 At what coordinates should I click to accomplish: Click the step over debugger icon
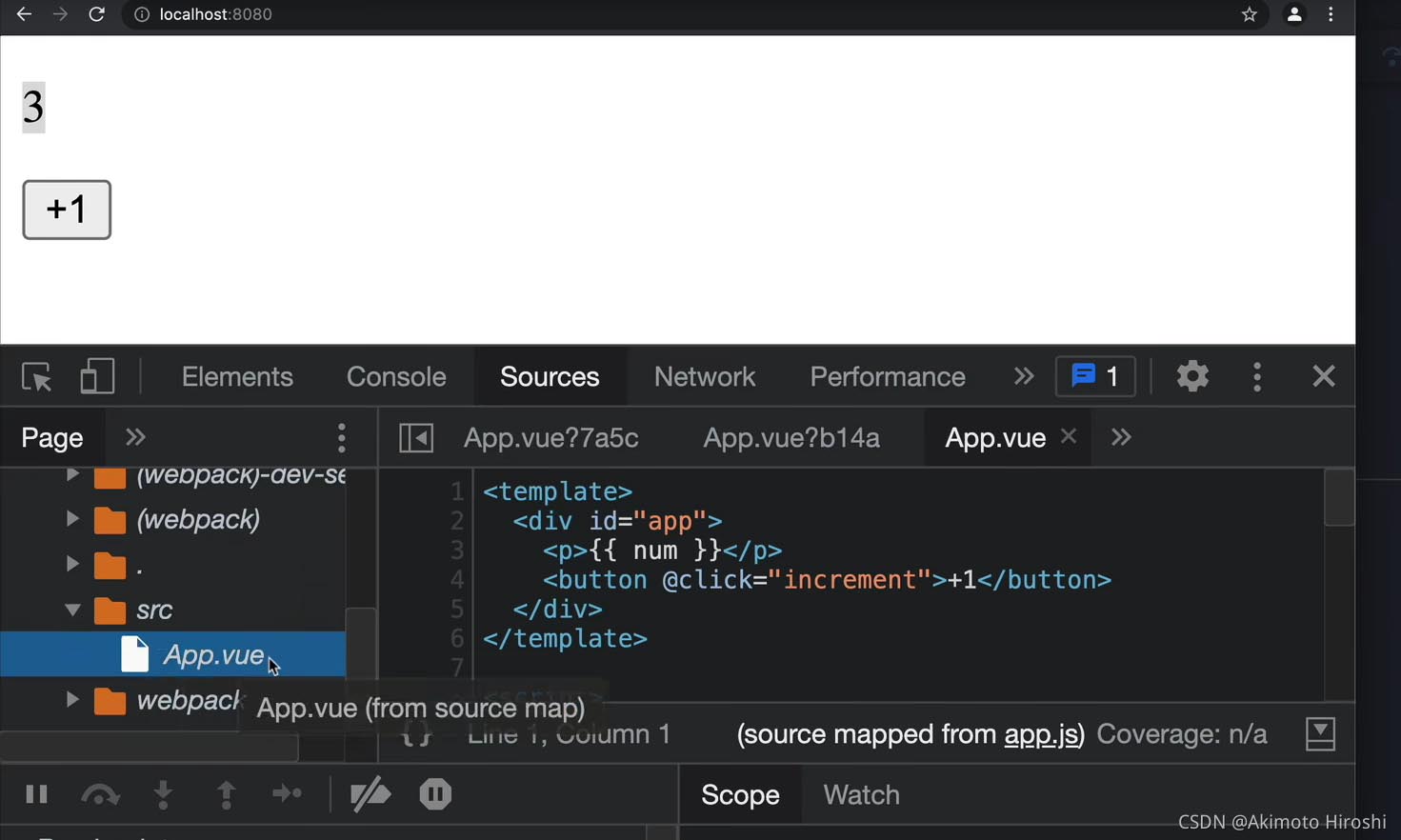click(x=100, y=794)
